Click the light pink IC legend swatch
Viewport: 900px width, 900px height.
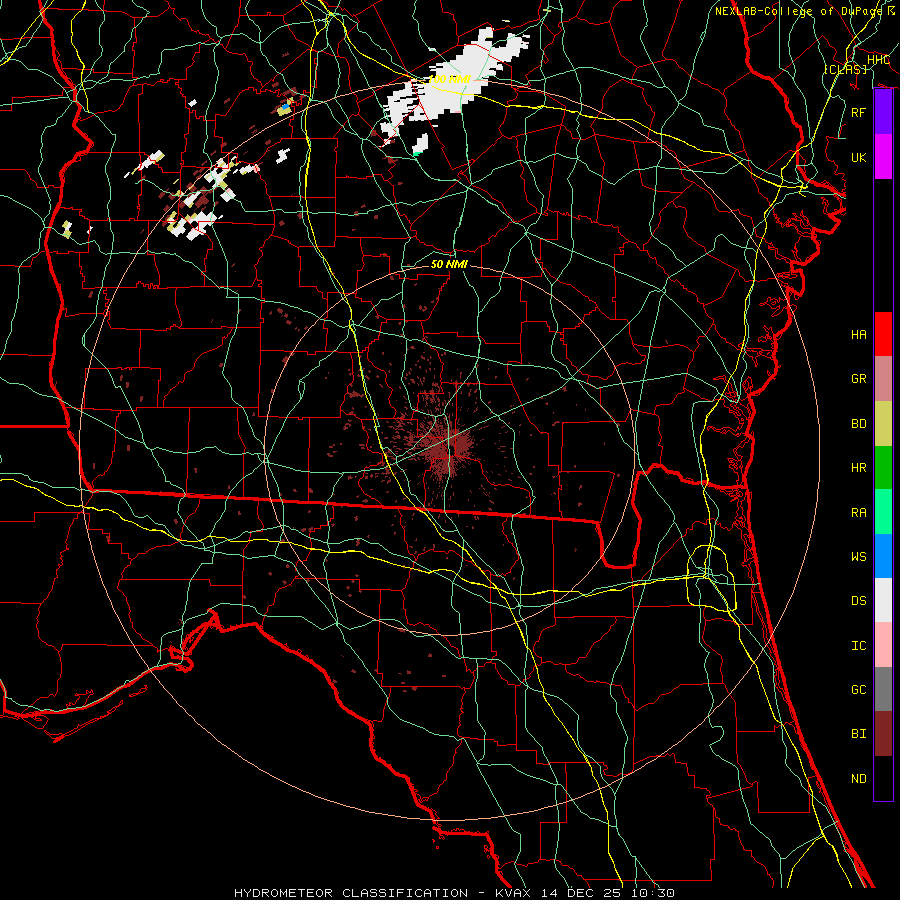coord(883,645)
